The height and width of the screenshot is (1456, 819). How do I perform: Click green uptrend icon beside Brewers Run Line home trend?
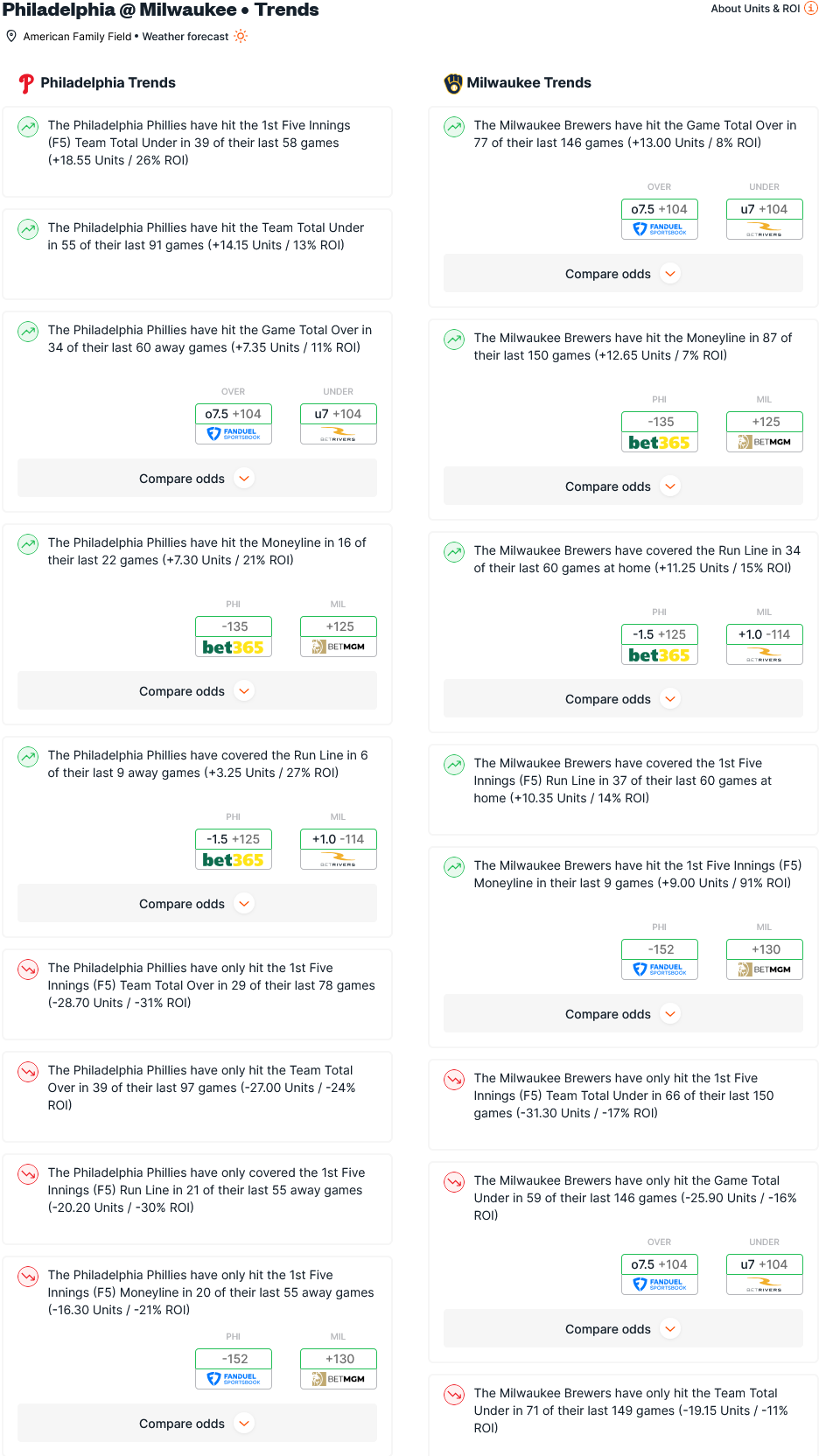pyautogui.click(x=454, y=551)
